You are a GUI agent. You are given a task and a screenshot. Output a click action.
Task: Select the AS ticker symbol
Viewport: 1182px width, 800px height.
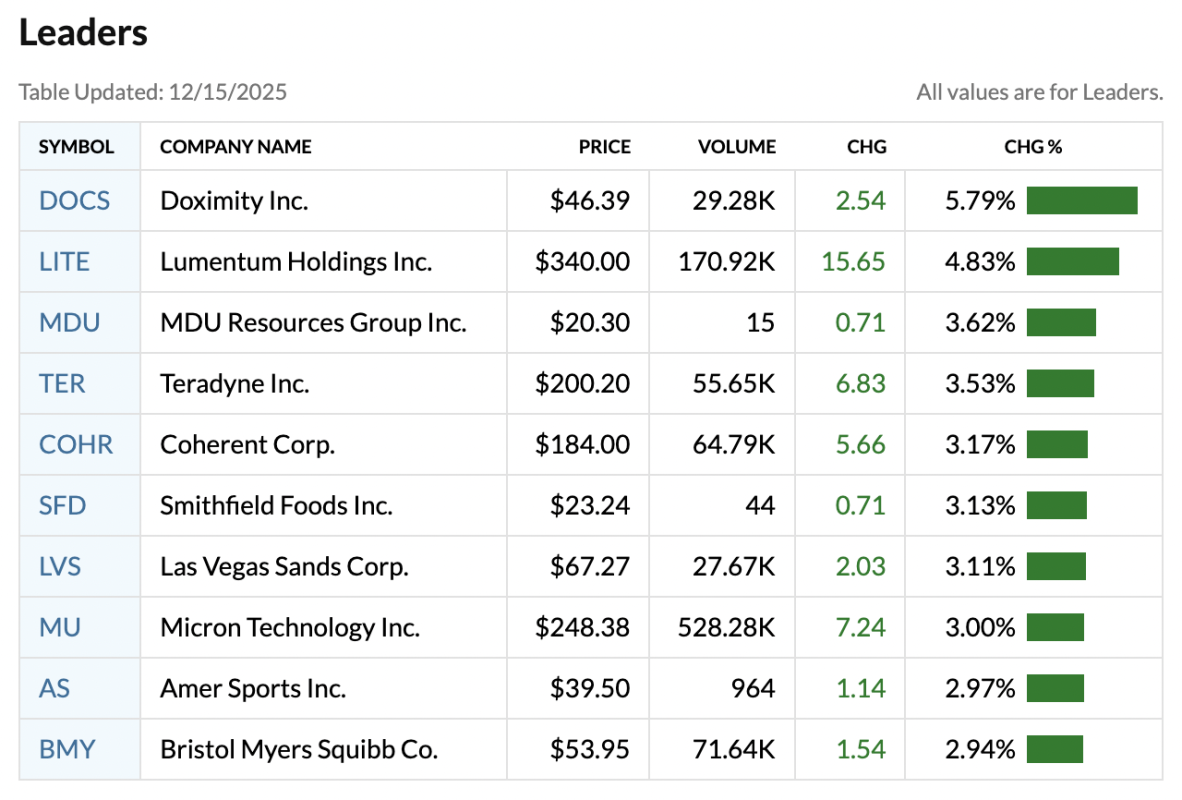pyautogui.click(x=54, y=689)
